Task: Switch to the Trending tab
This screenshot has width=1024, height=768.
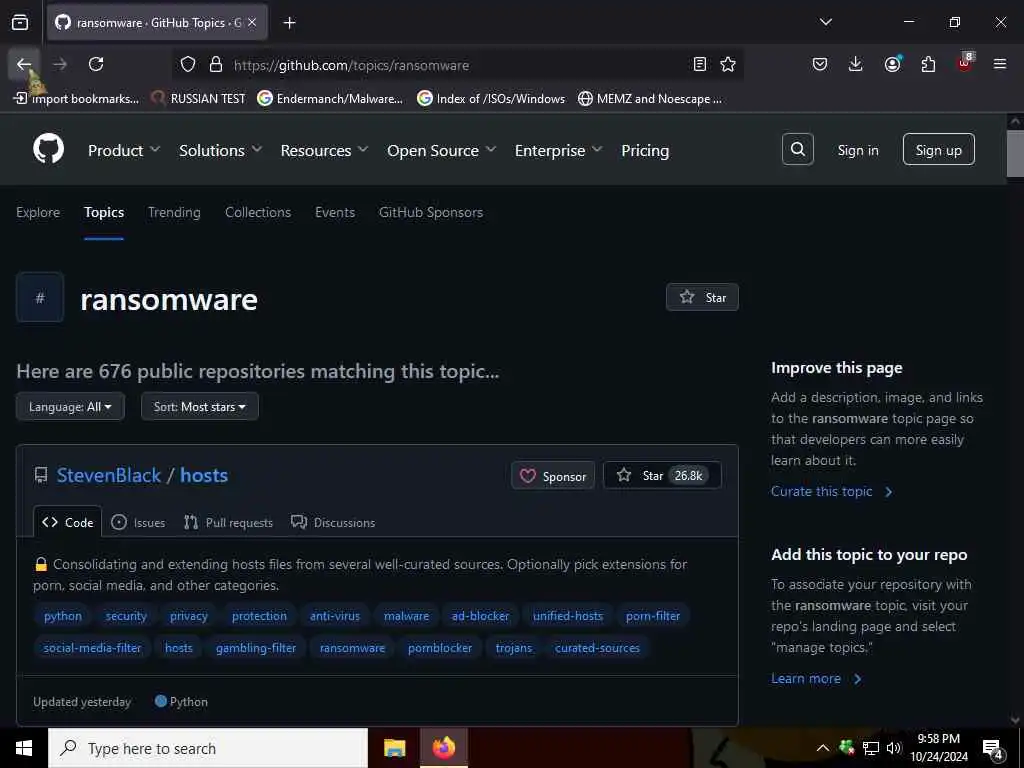Action: pos(174,212)
